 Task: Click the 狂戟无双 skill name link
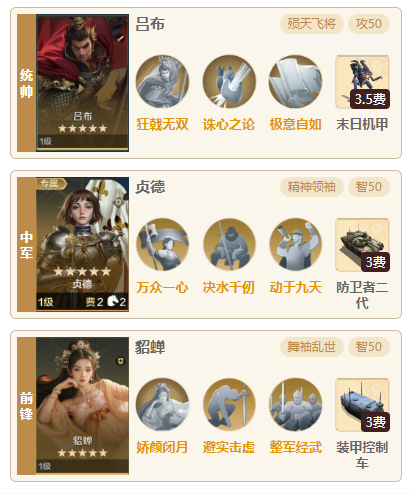162,124
